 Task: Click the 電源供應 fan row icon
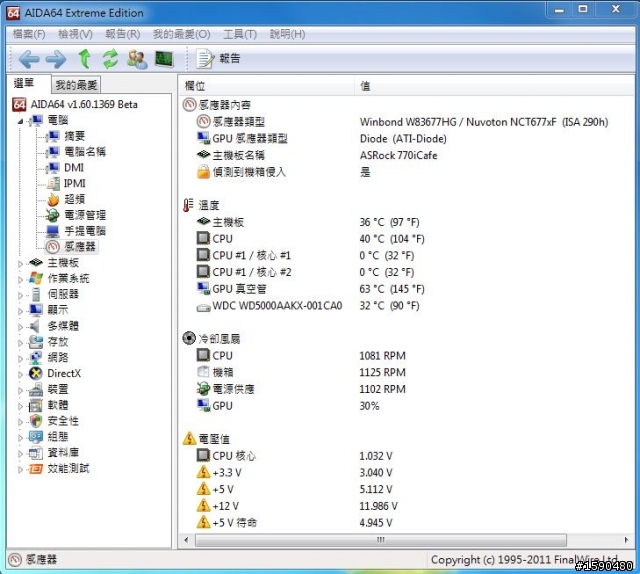point(203,389)
